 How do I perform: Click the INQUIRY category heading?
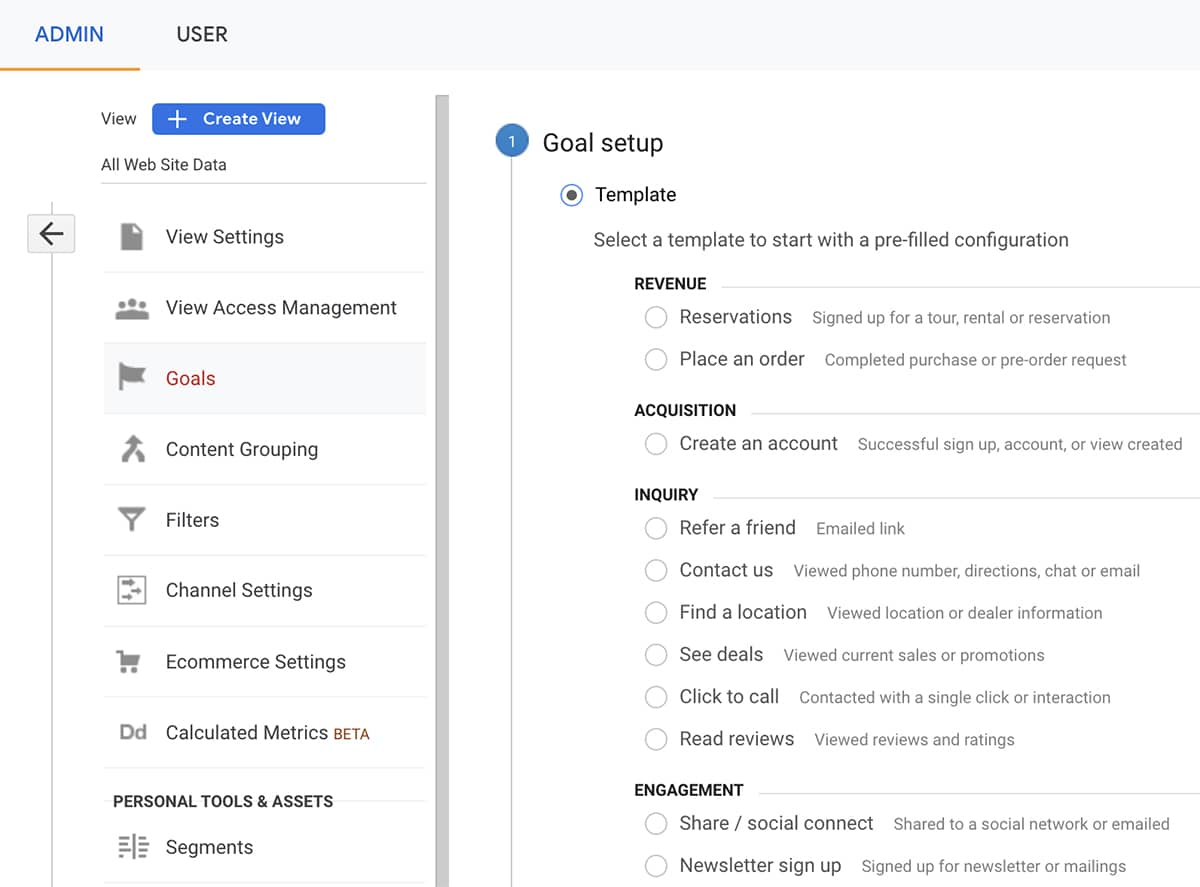tap(666, 495)
